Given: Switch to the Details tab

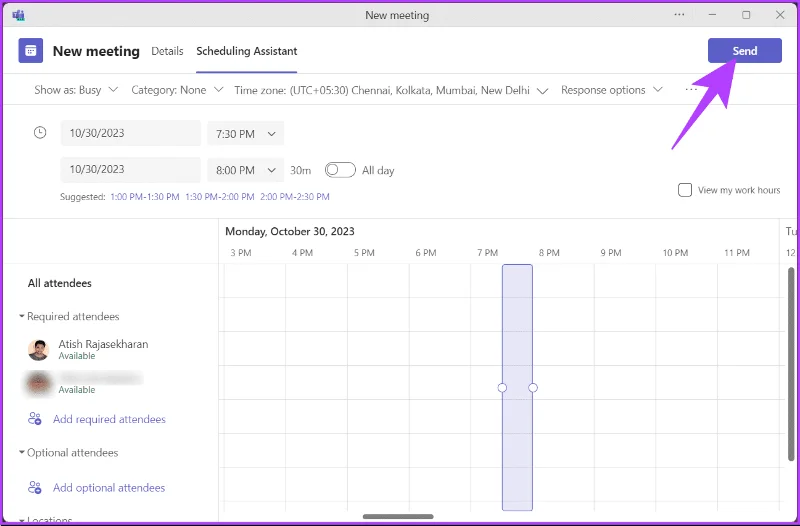Looking at the screenshot, I should [x=167, y=51].
